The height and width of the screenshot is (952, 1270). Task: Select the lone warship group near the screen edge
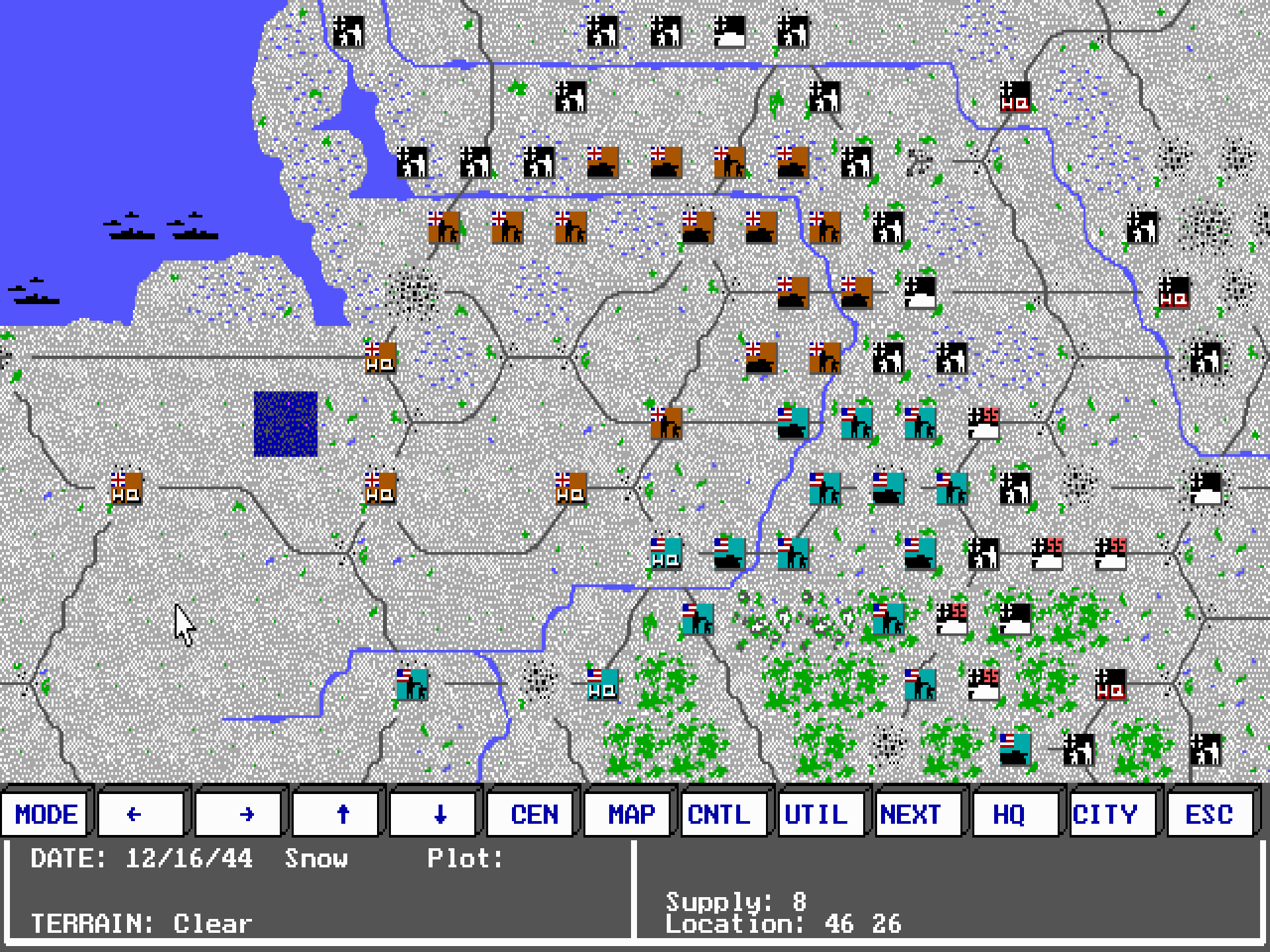tap(34, 292)
